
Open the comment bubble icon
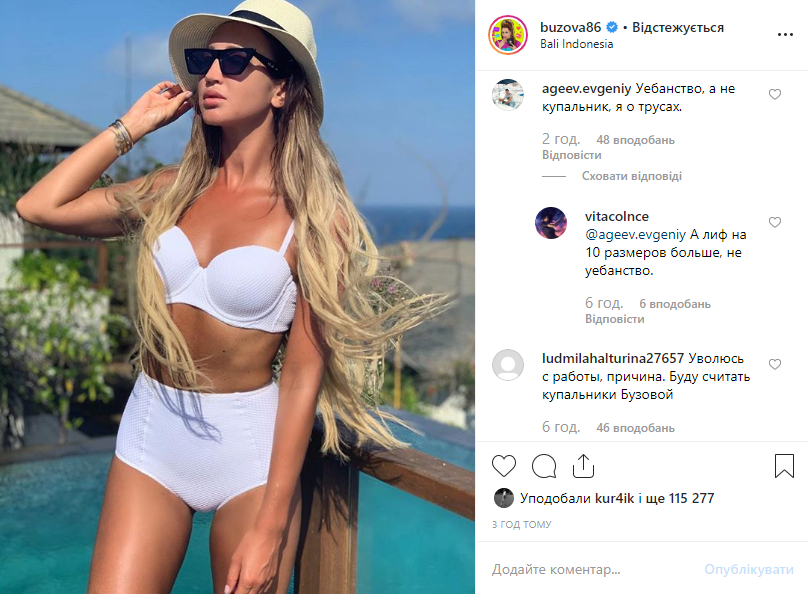click(544, 466)
